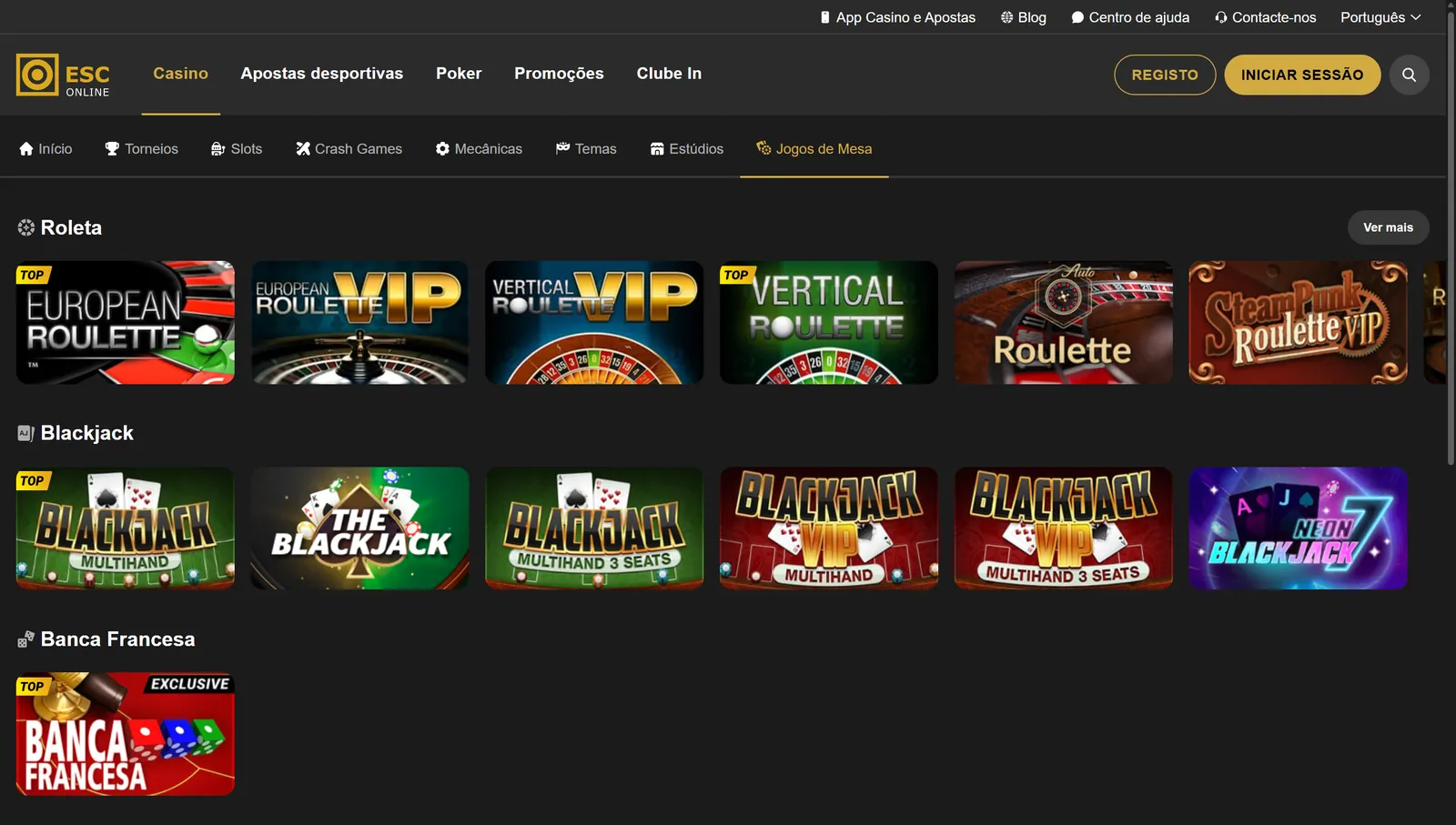Image resolution: width=1456 pixels, height=825 pixels.
Task: Click the headset icon by Contacte-nos
Action: click(x=1220, y=17)
